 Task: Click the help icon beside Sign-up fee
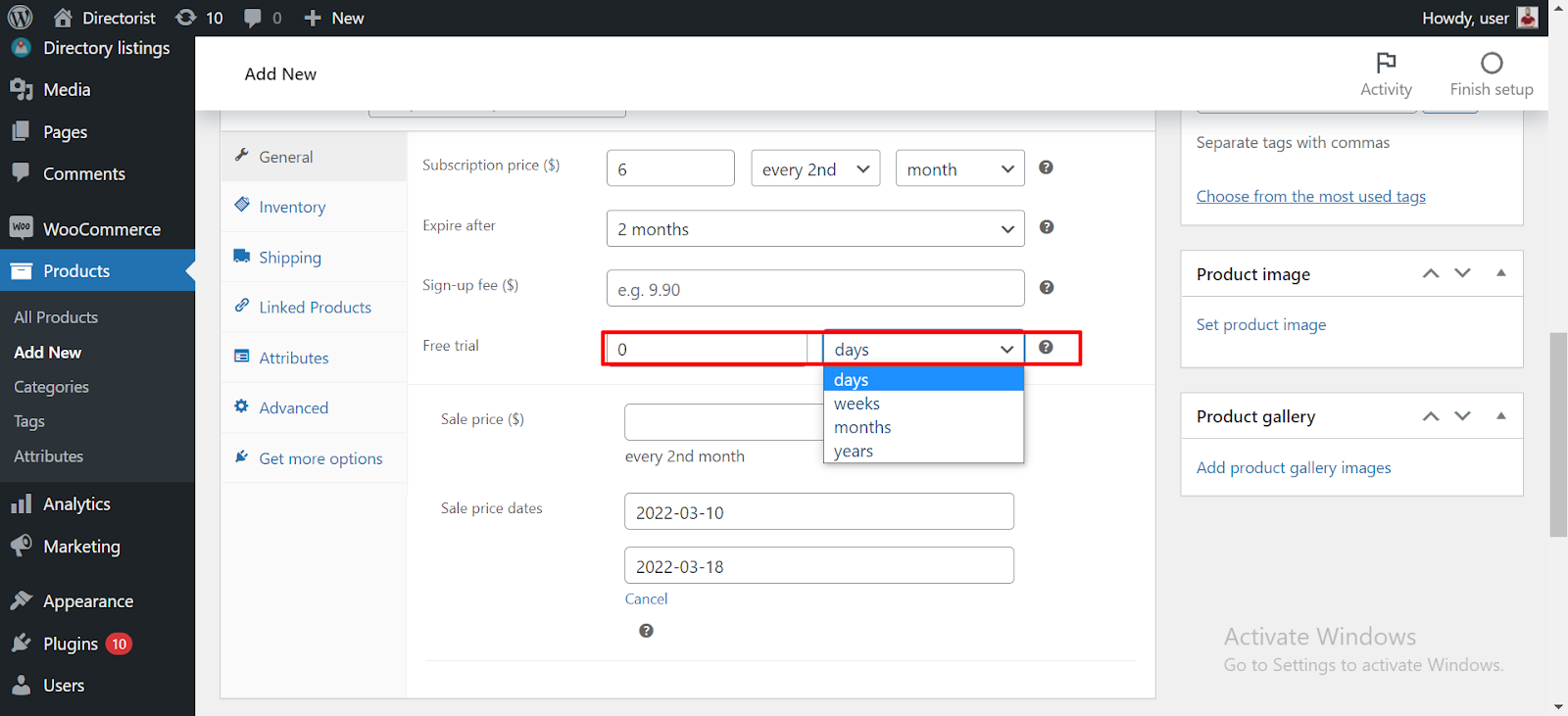(1047, 287)
